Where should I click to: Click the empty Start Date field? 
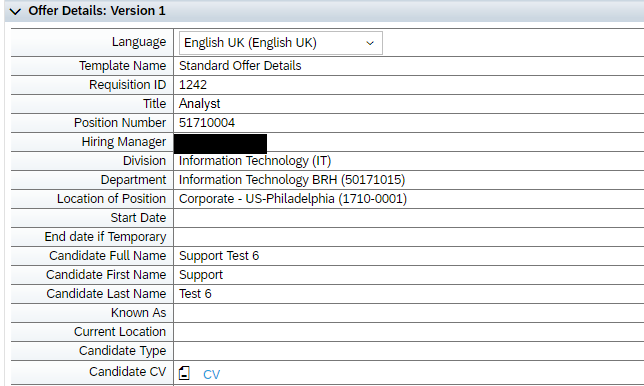409,218
